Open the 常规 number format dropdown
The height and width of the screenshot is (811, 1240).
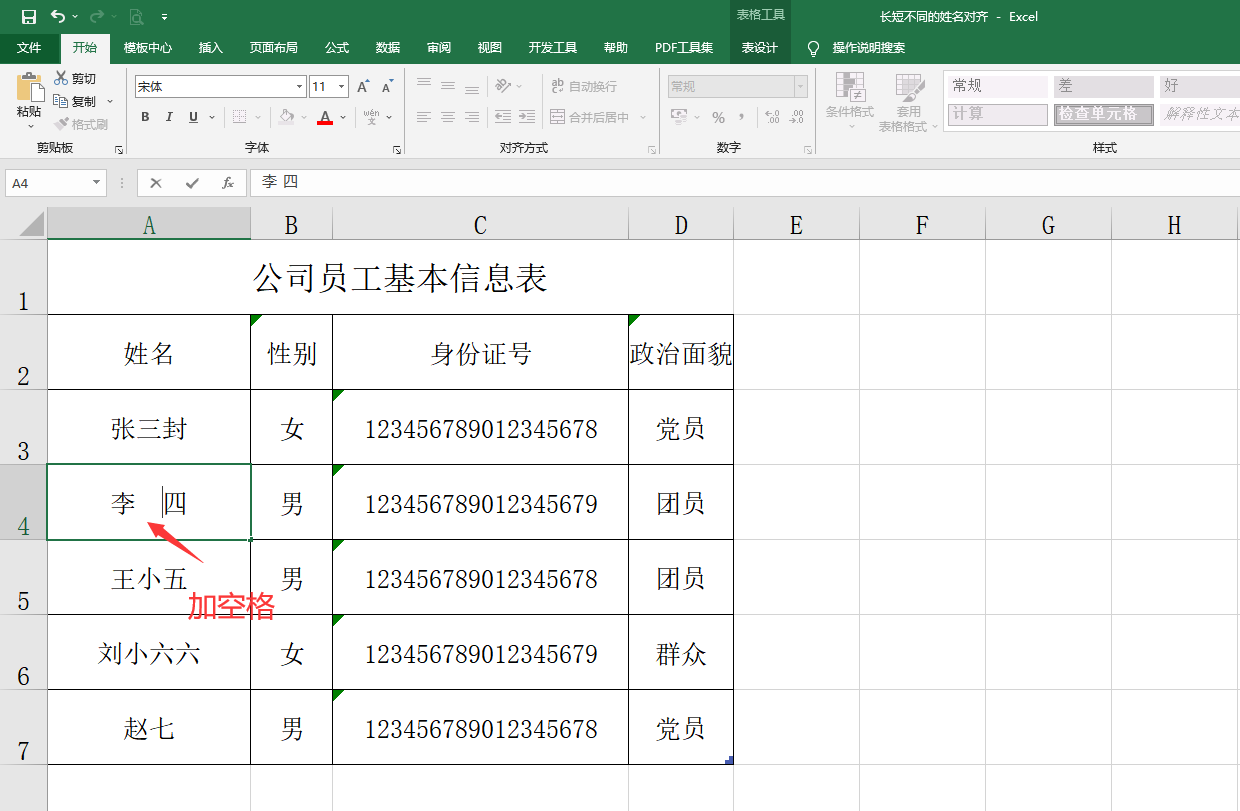pos(800,87)
